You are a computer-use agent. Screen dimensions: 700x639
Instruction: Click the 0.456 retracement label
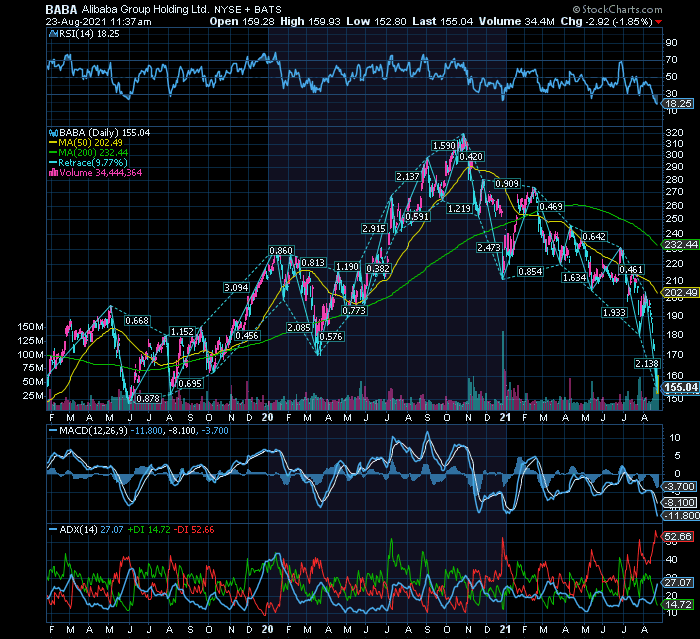(247, 336)
